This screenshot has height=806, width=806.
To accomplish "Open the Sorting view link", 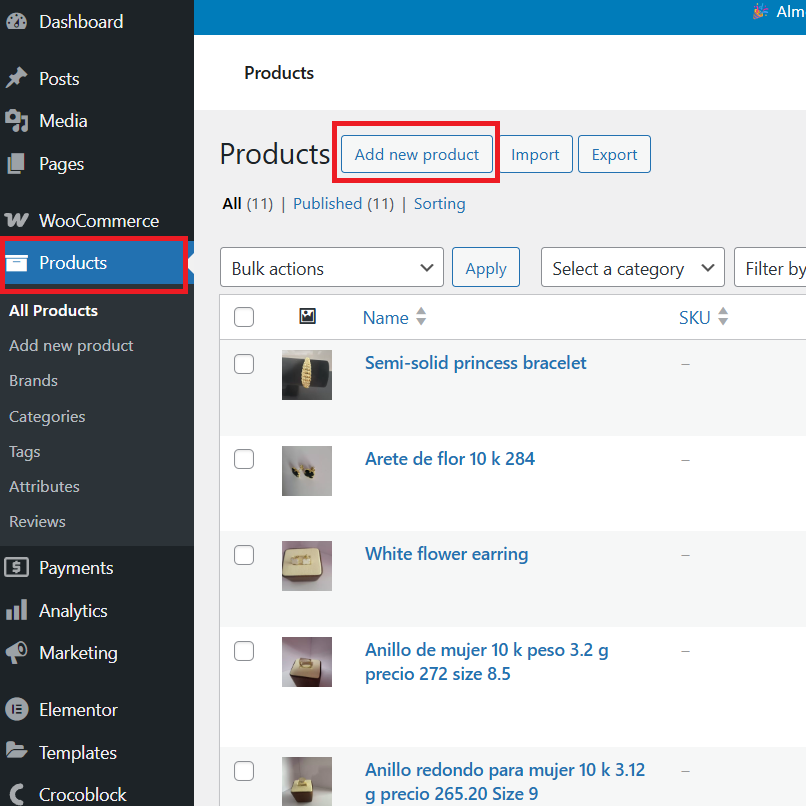I will 439,204.
